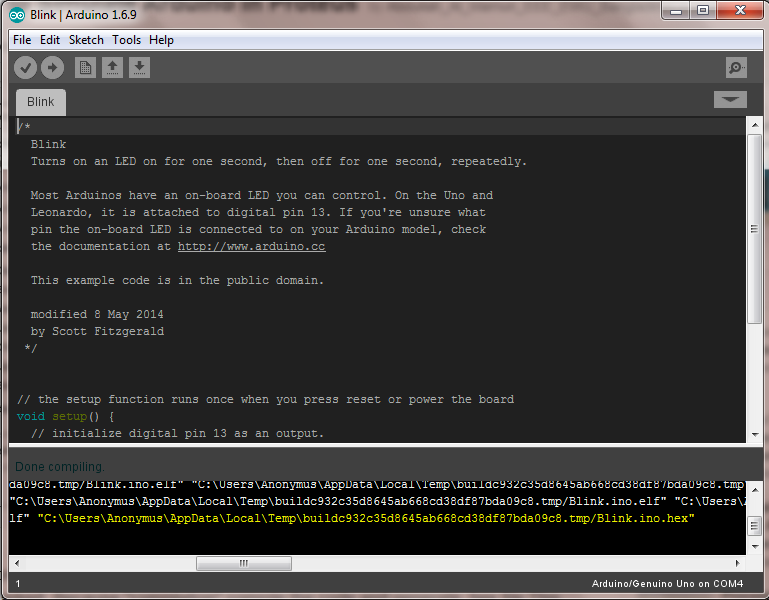Image resolution: width=769 pixels, height=600 pixels.
Task: Click 'modified 8 May 2014' comment line
Action: tap(97, 314)
